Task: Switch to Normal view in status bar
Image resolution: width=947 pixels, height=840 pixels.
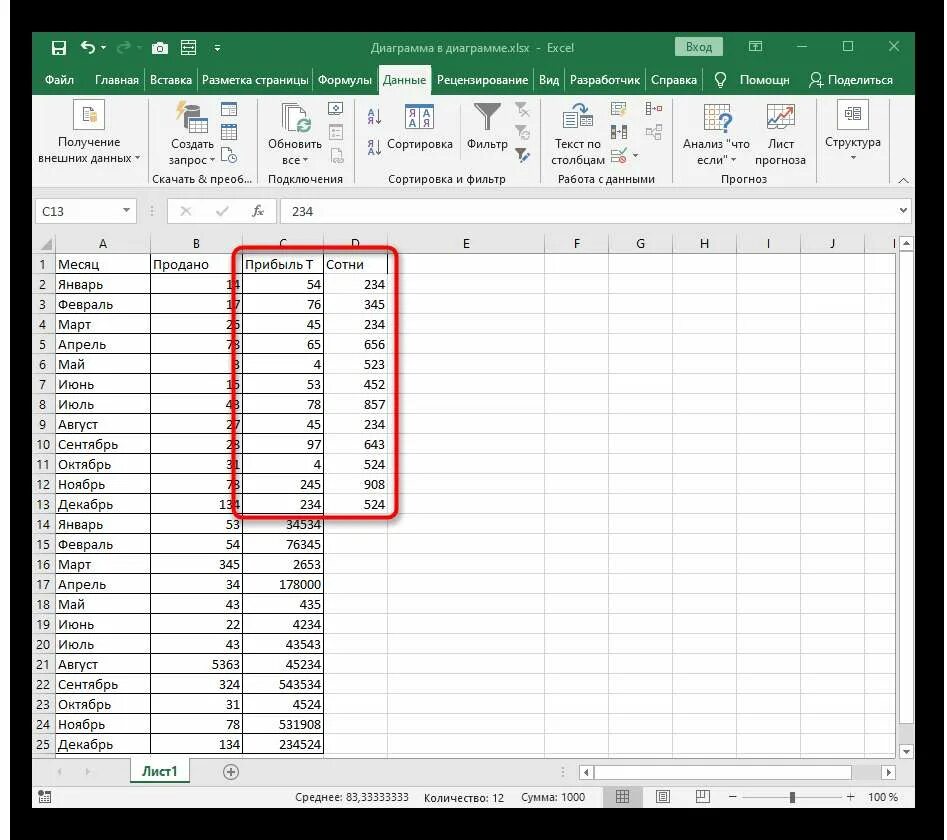Action: (x=622, y=797)
